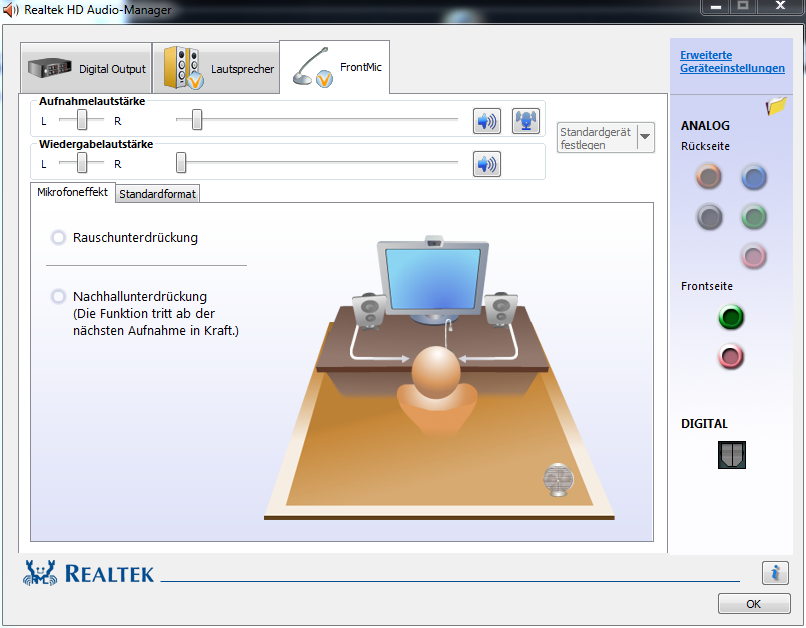Close the Realtek HD Audio-Manager window

coord(780,7)
